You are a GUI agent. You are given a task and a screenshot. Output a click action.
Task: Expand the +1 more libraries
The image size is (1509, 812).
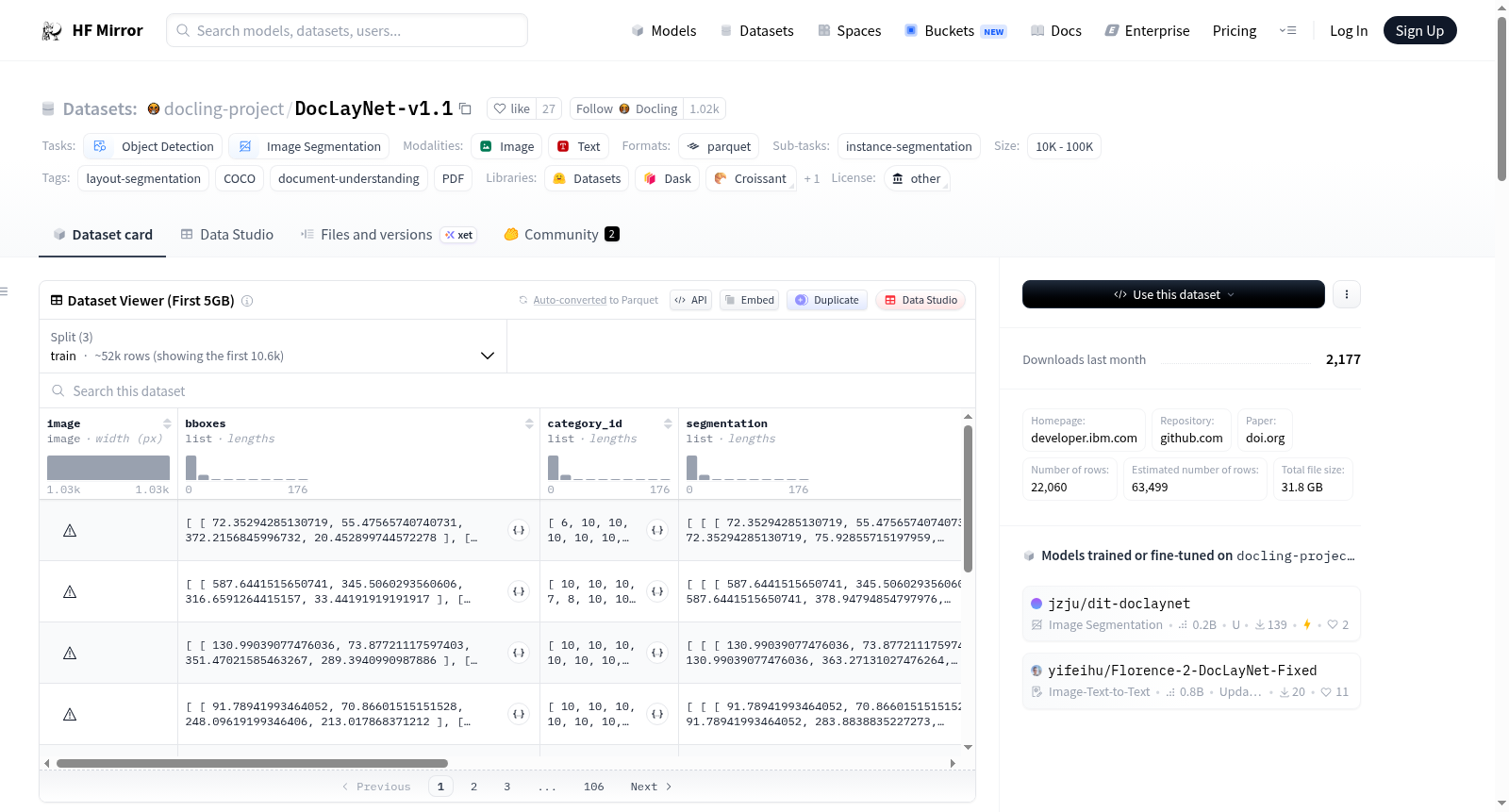811,178
